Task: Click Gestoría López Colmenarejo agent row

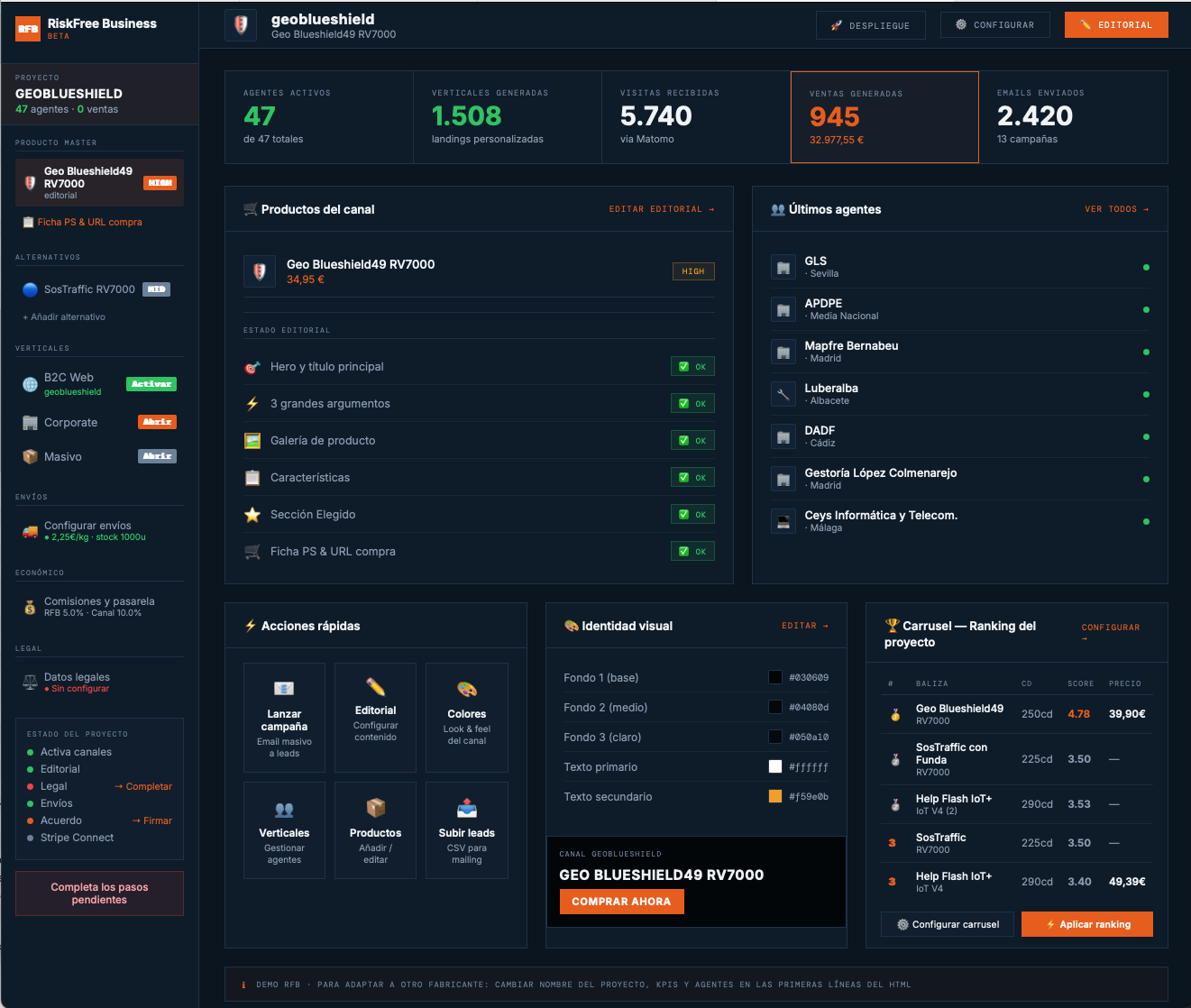Action: [x=960, y=479]
